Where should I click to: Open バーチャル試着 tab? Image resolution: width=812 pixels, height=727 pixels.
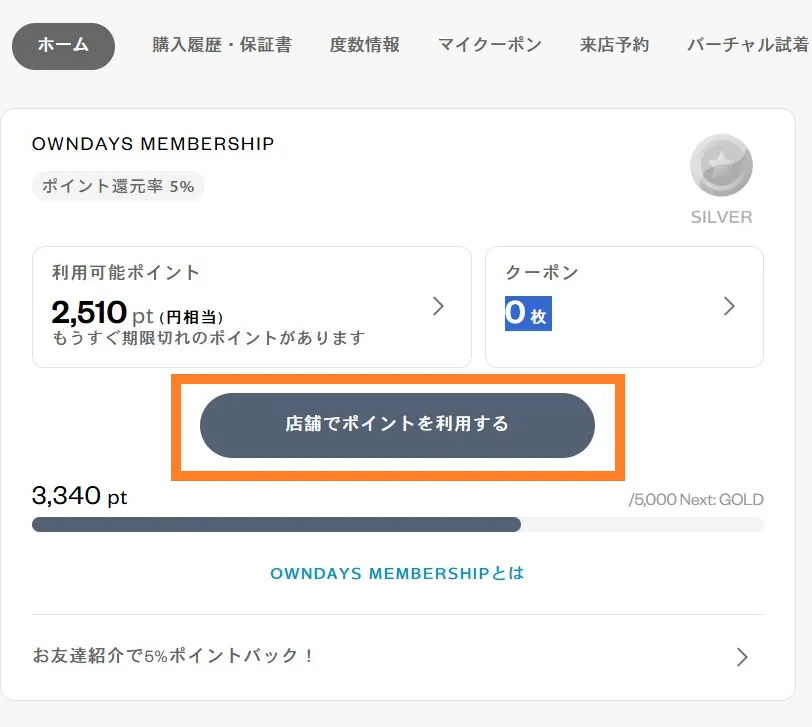click(x=749, y=45)
